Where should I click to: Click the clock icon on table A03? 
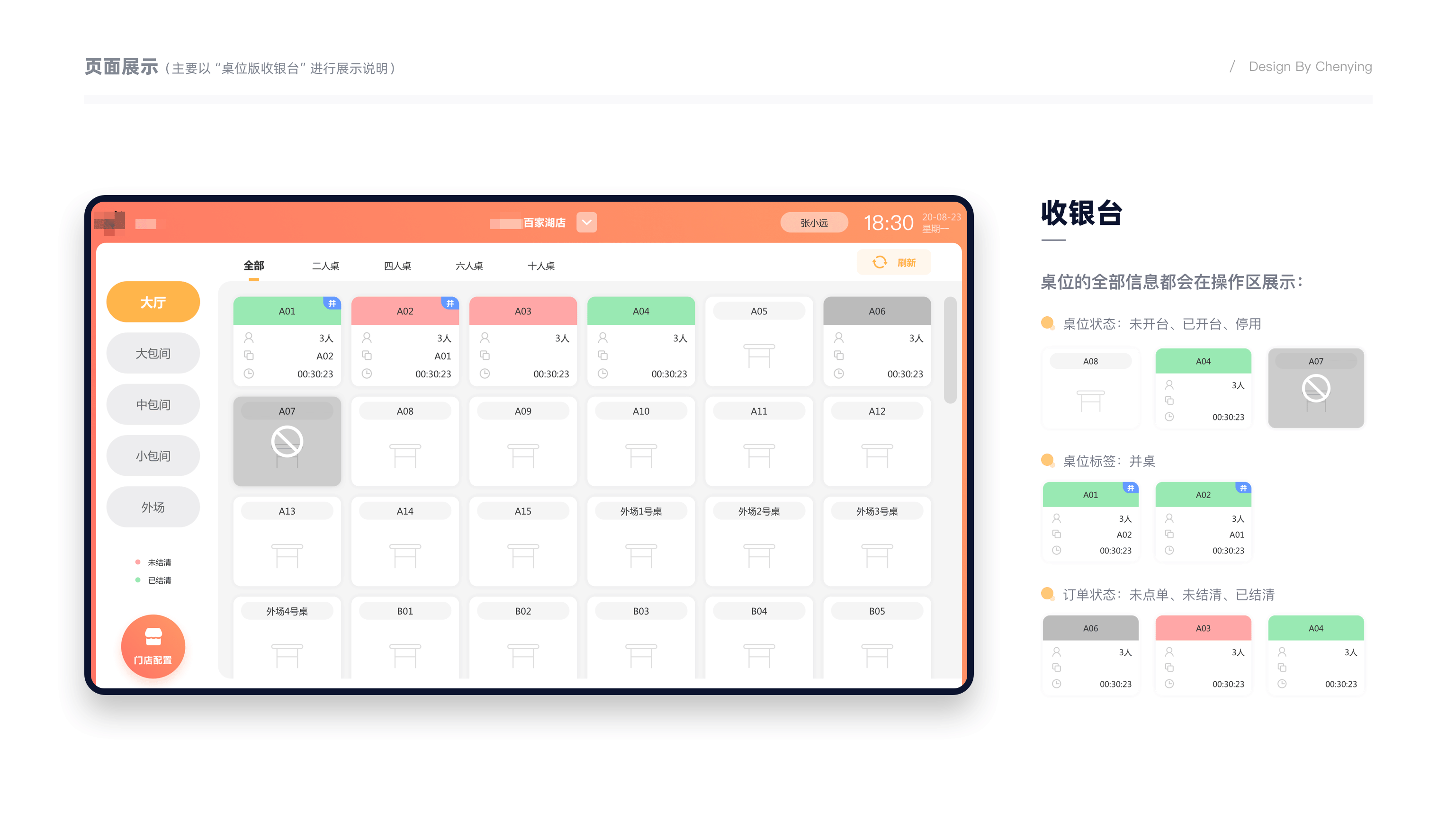[x=485, y=374]
